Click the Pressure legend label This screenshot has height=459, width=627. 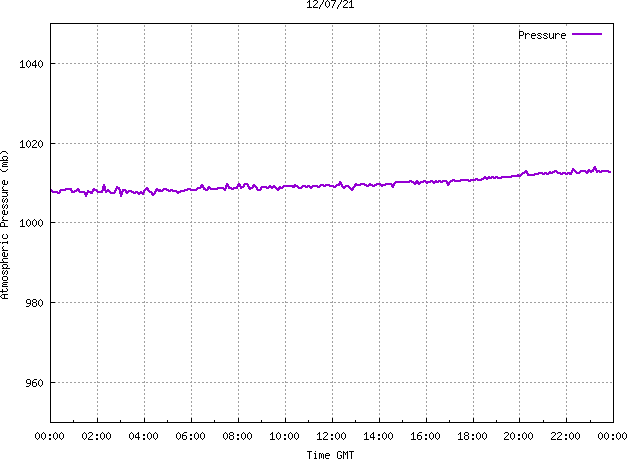pos(542,35)
